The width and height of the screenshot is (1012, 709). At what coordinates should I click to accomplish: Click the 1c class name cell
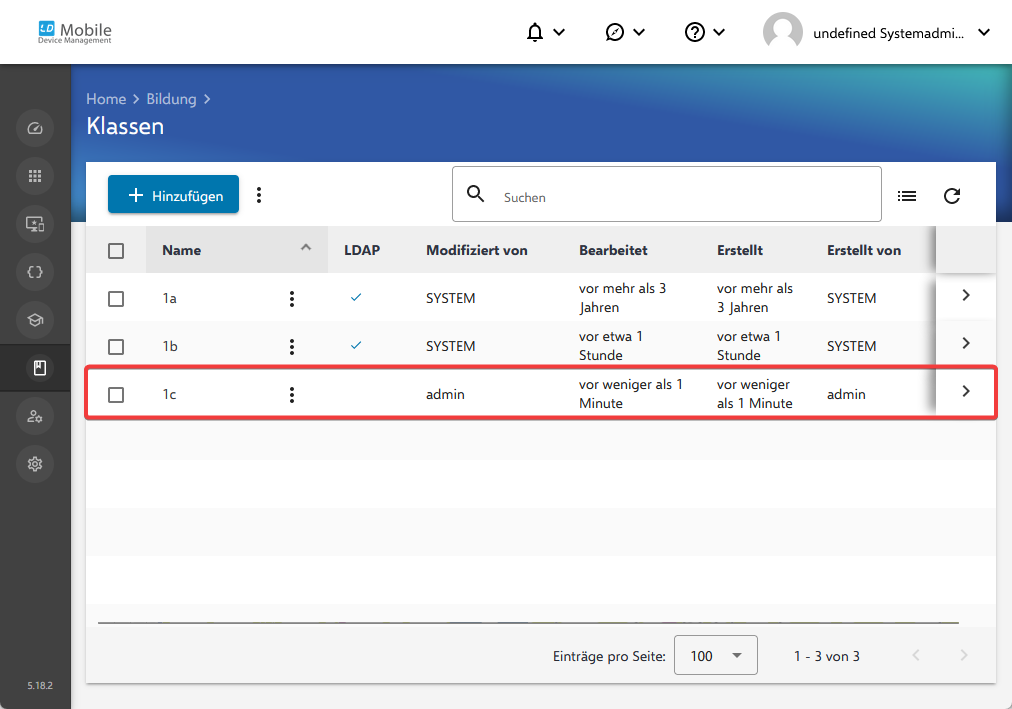(x=169, y=394)
